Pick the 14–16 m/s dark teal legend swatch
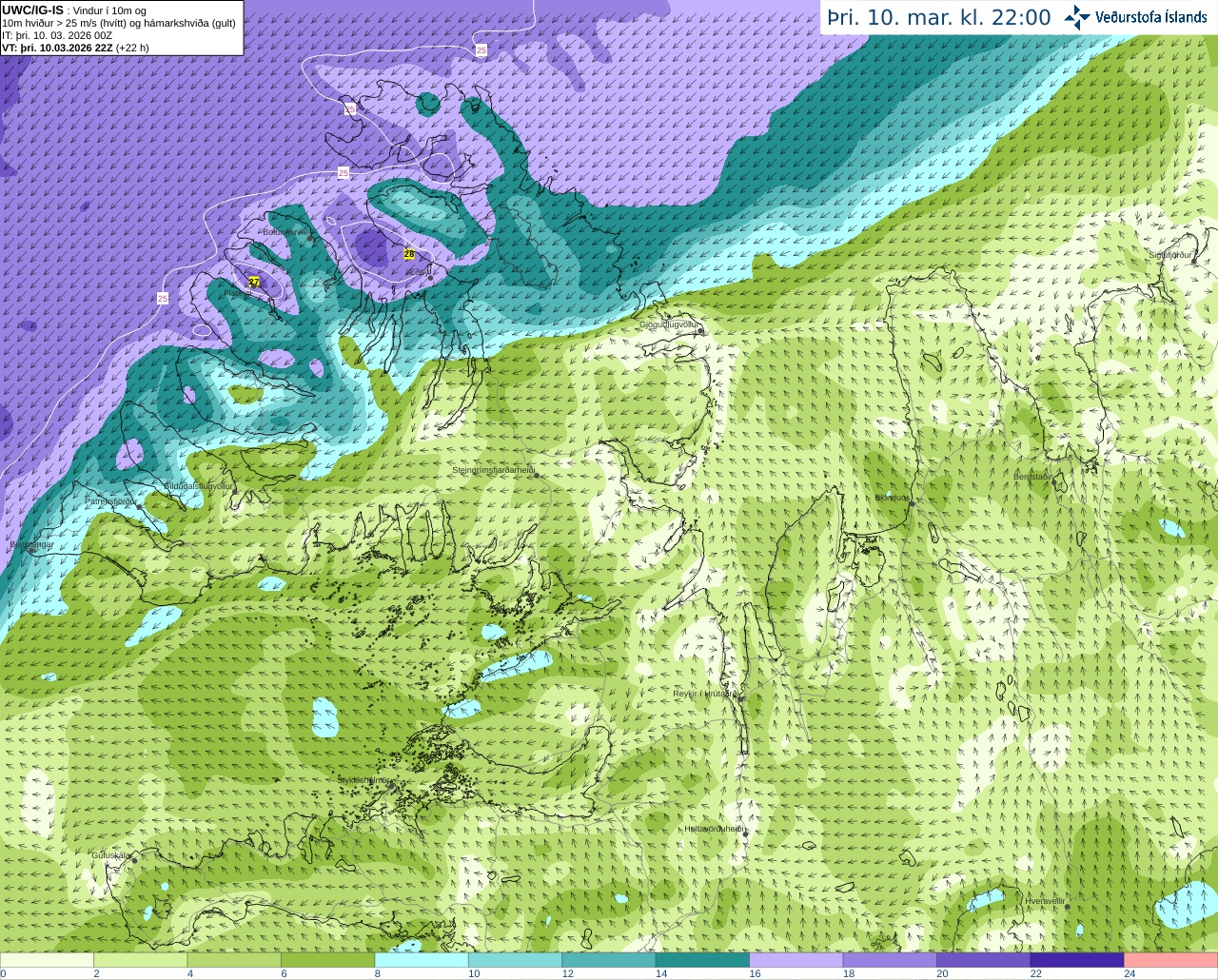Screen dimensions: 1218x980 (703, 960)
